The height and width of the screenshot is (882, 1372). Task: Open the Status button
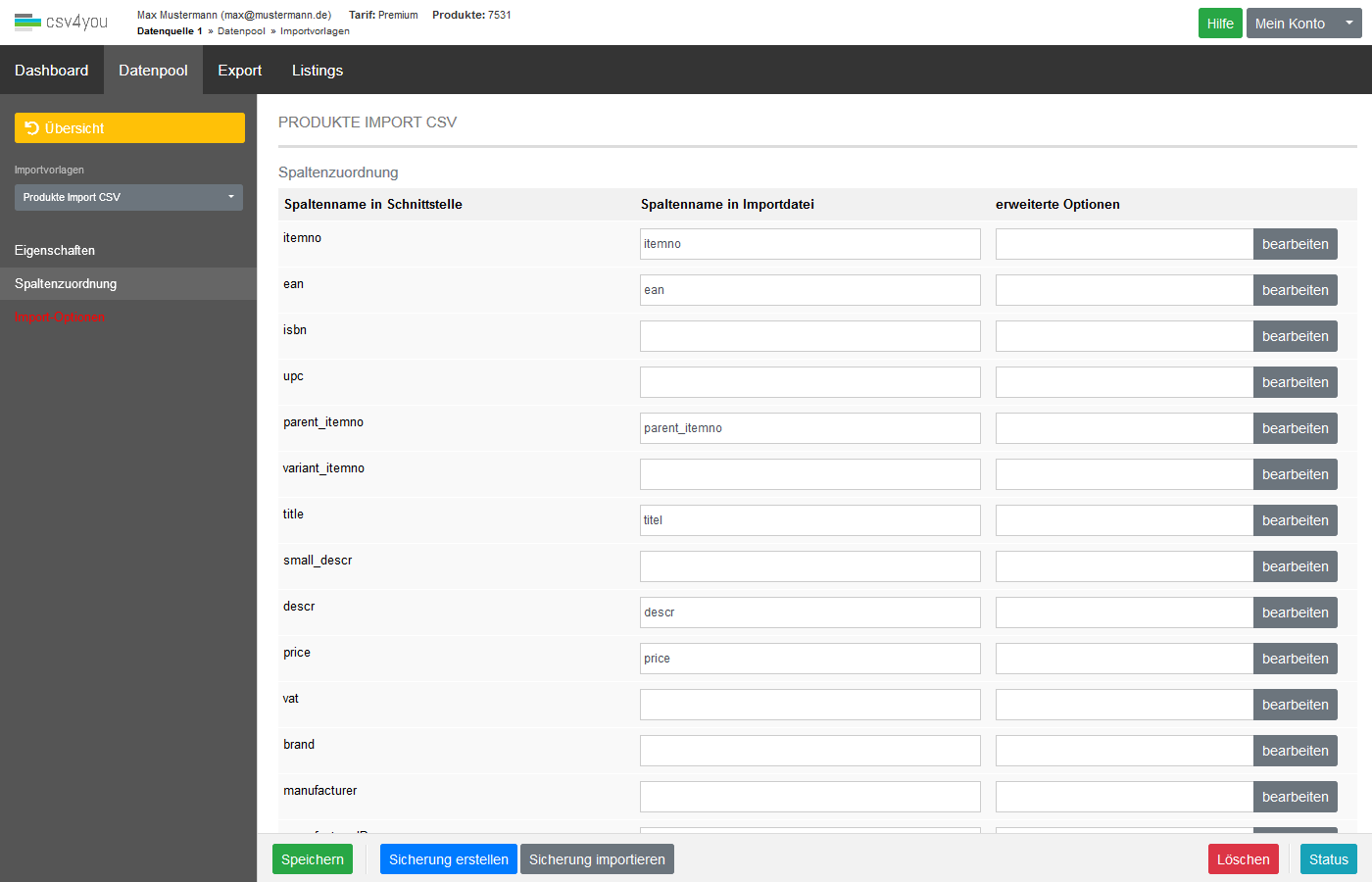[x=1328, y=859]
